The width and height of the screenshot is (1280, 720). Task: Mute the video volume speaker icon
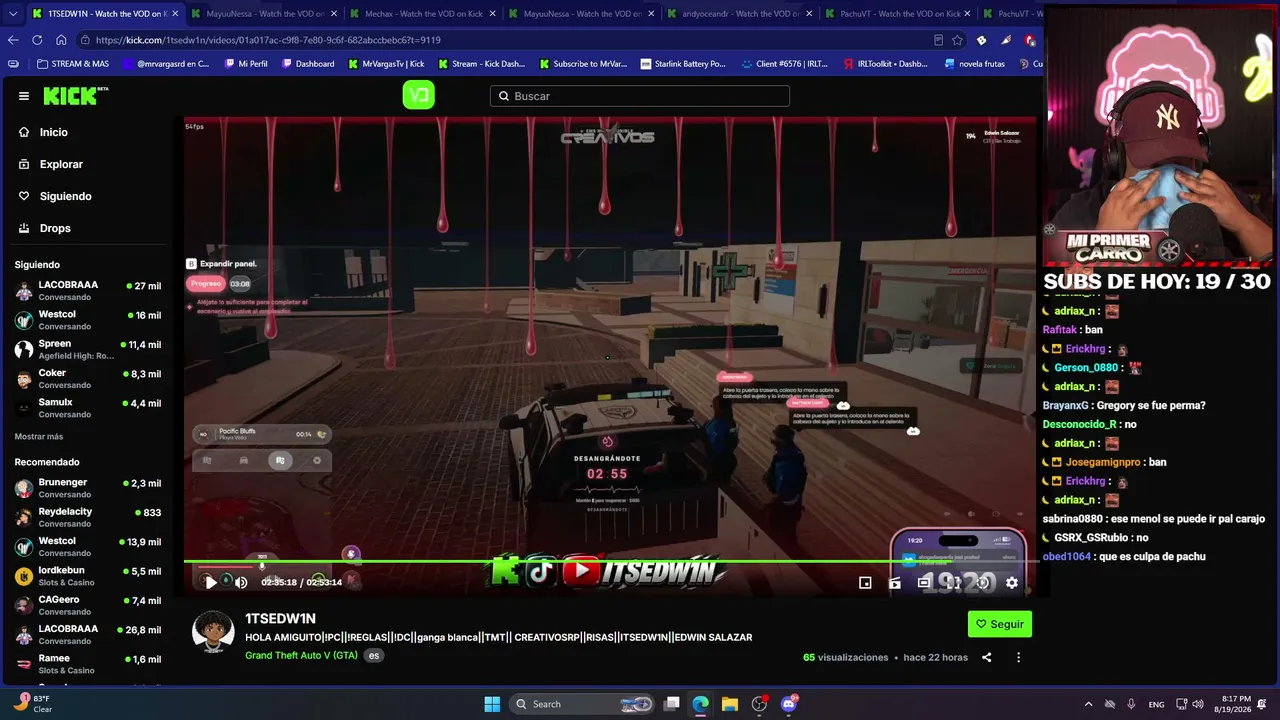tap(241, 582)
